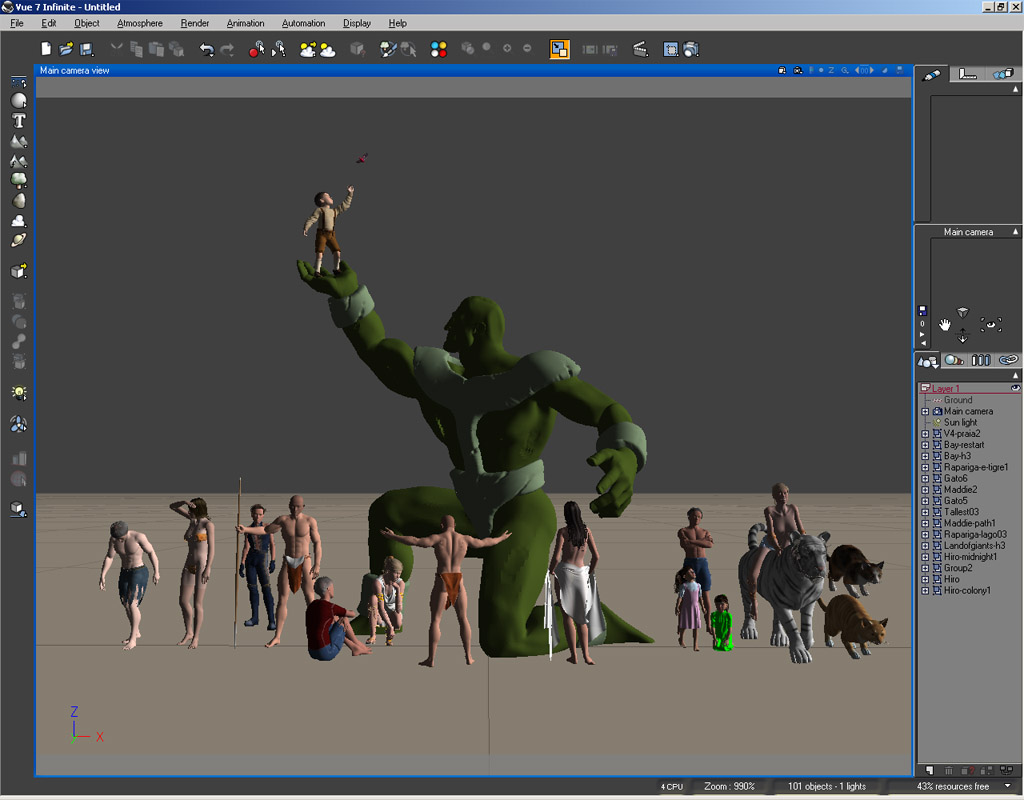Click the Undo arrow in toolbar
The height and width of the screenshot is (800, 1024).
[206, 49]
